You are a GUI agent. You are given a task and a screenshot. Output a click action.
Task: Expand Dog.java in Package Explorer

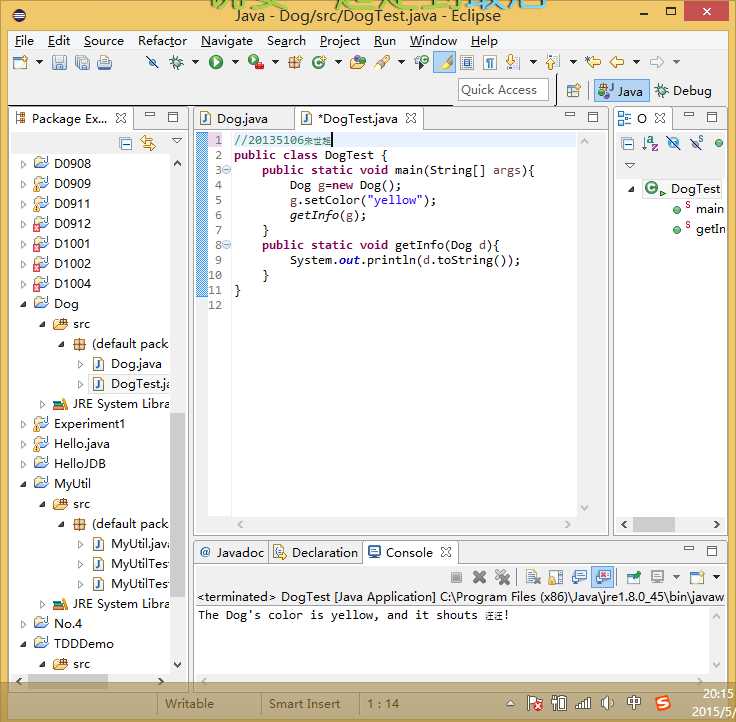[x=80, y=364]
